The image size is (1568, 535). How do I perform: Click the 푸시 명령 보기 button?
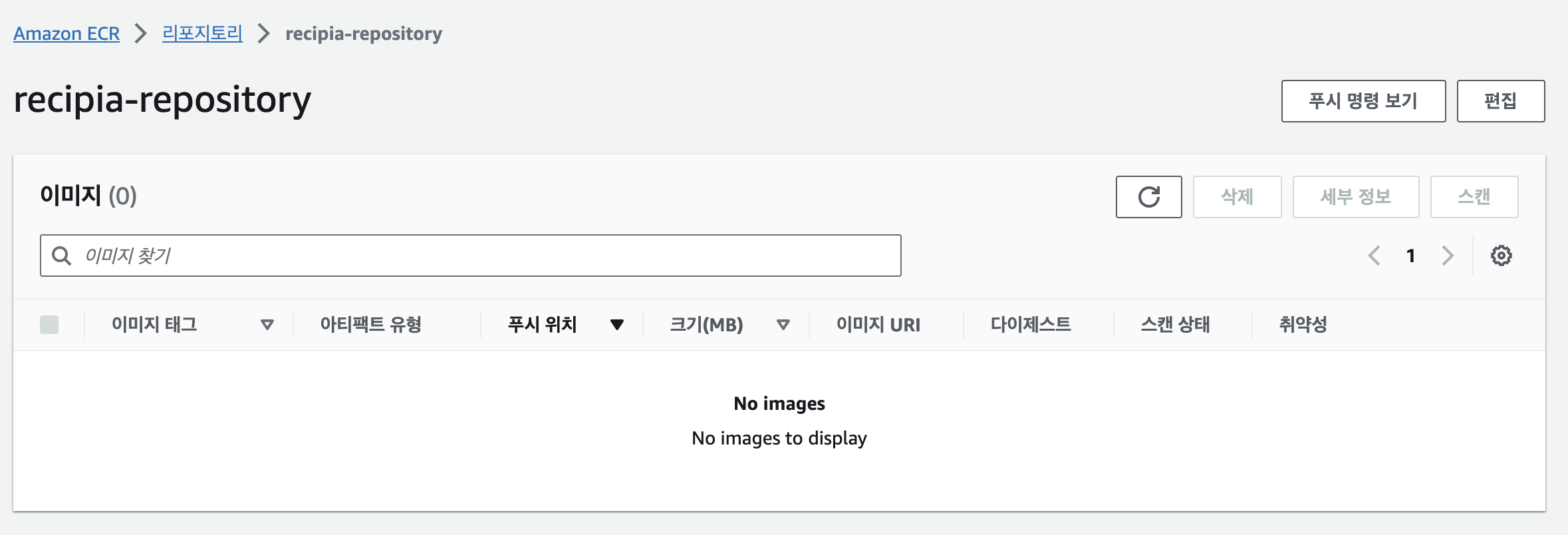(x=1363, y=100)
